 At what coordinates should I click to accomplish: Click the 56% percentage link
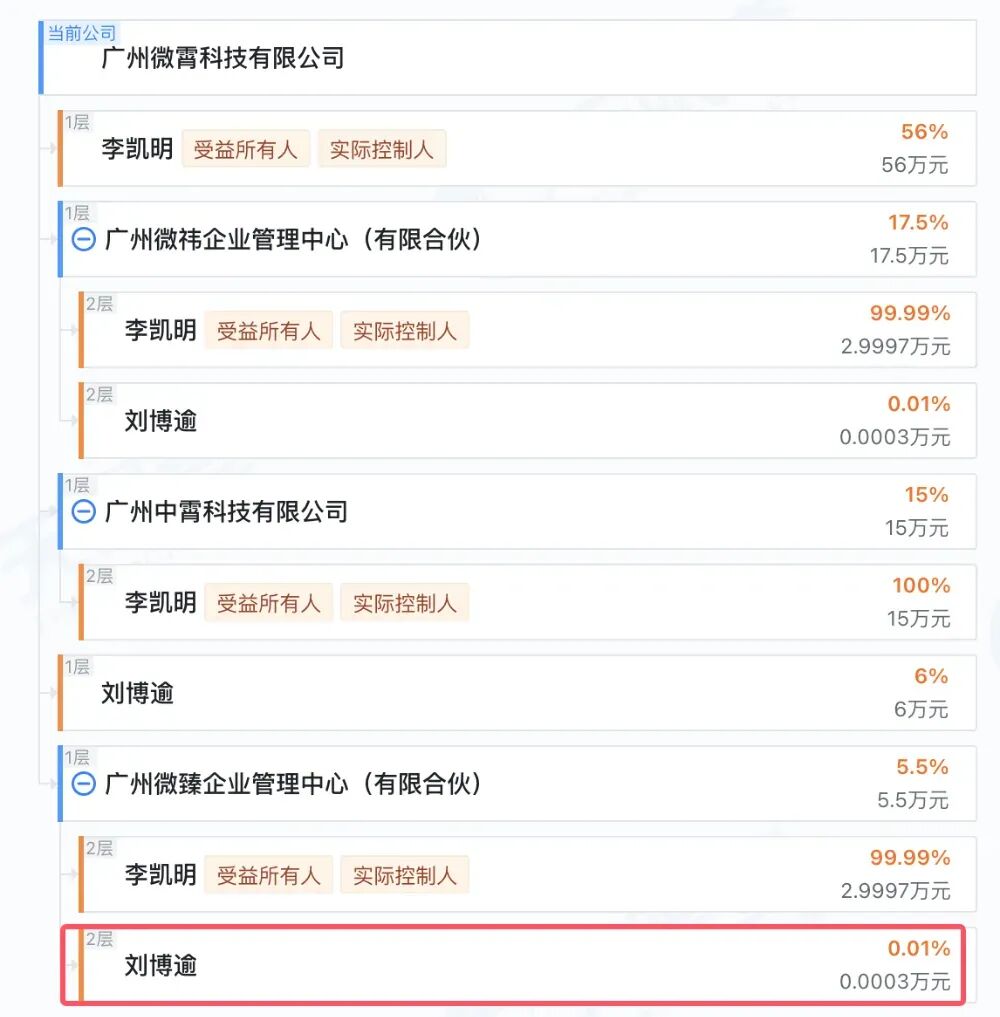(926, 131)
